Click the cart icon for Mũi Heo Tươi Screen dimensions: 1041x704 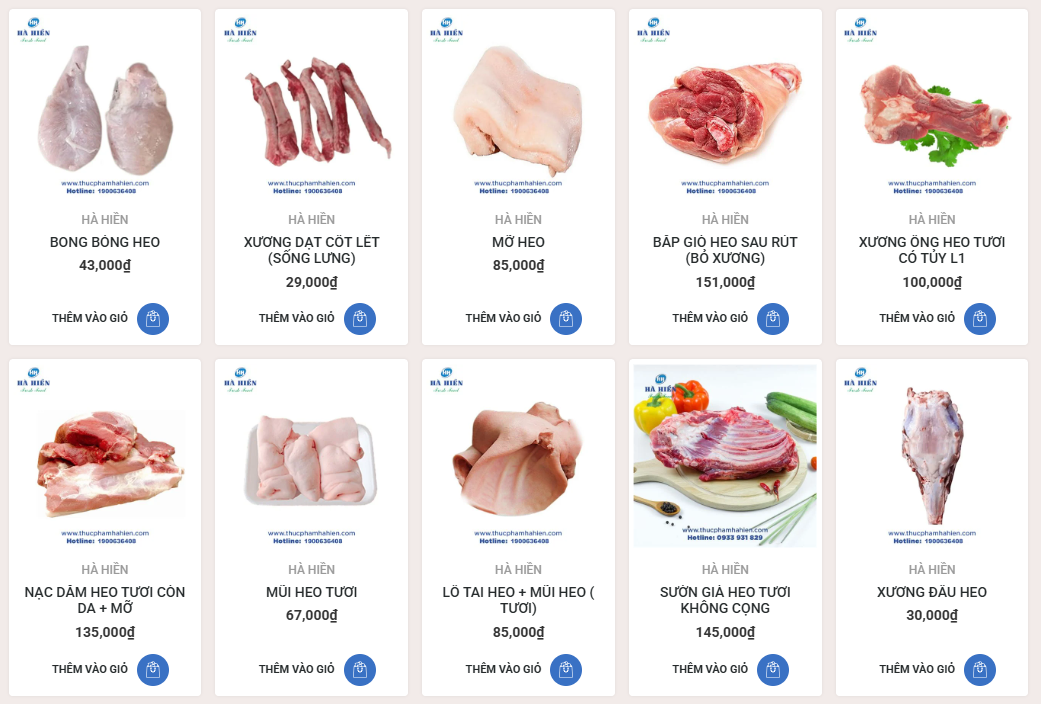(360, 669)
